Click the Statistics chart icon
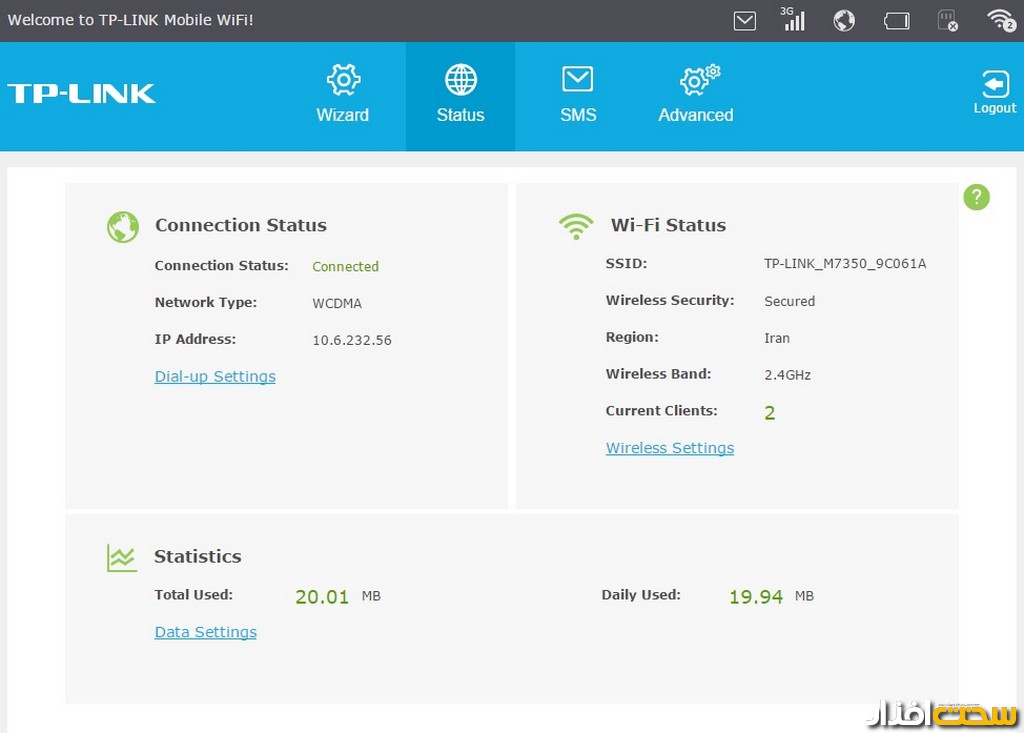 tap(122, 558)
